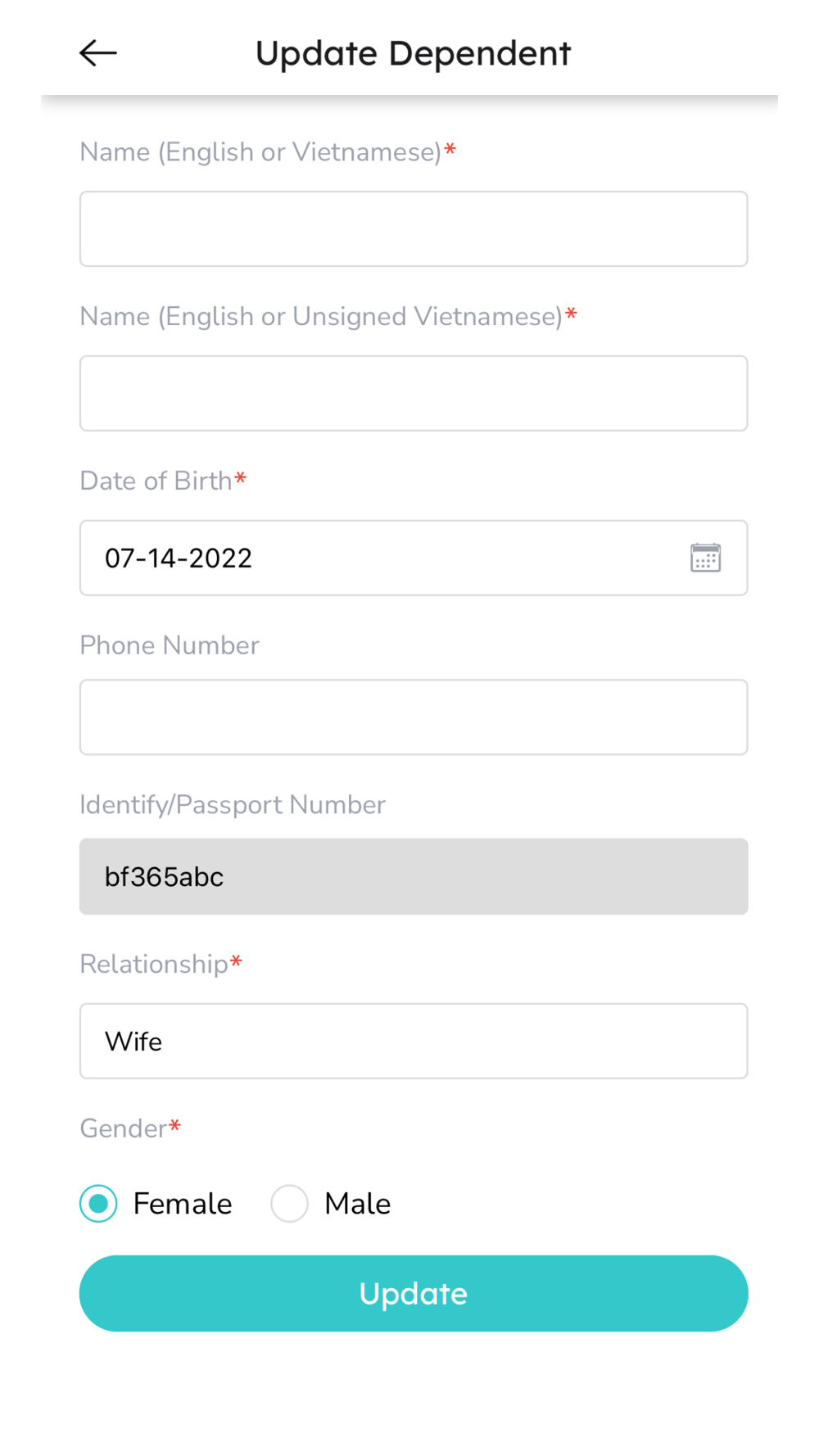Go back using the arrow icon
Image resolution: width=819 pixels, height=1456 pixels.
(98, 53)
